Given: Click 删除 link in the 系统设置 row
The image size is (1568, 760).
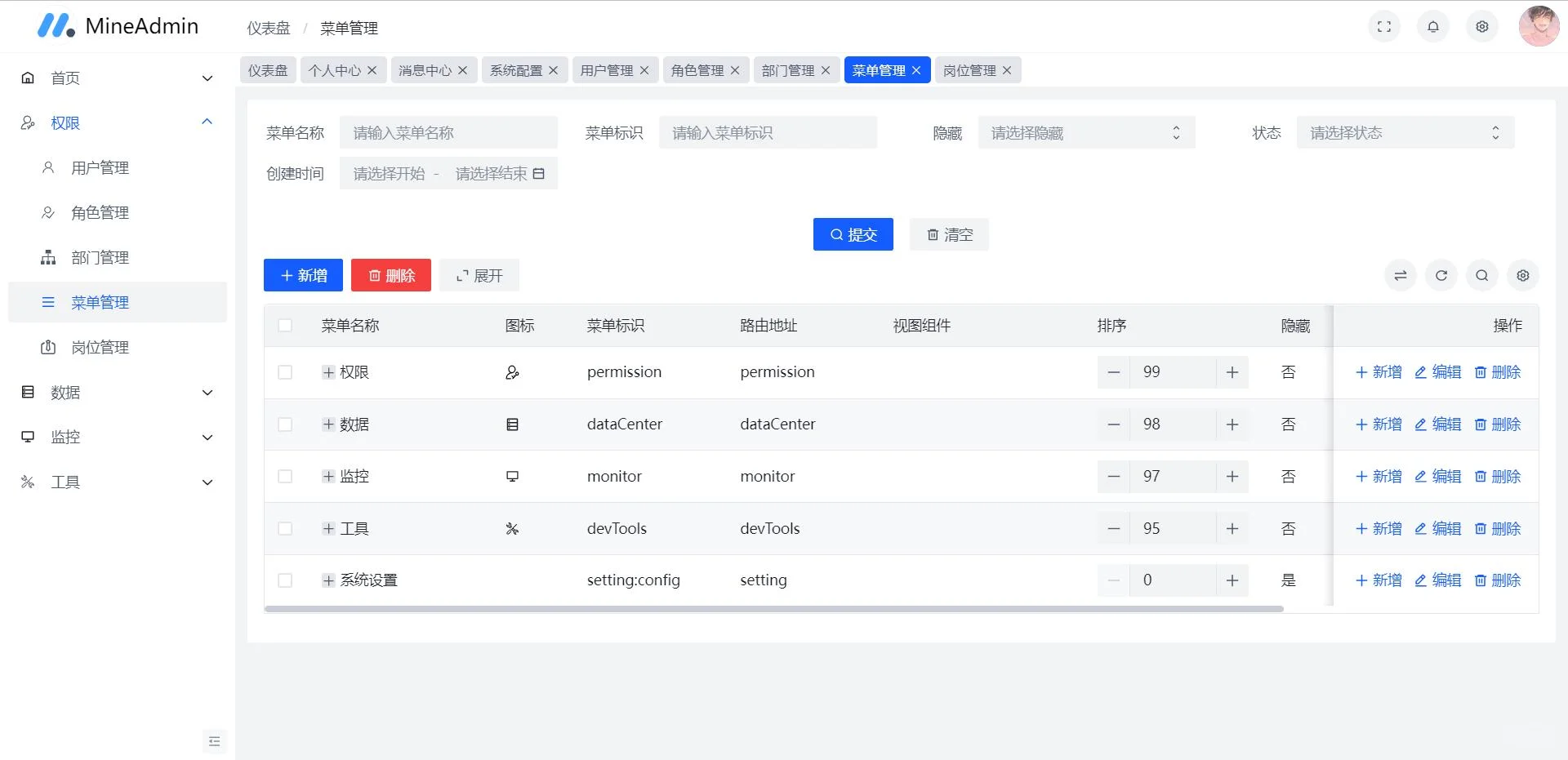Looking at the screenshot, I should [1498, 580].
